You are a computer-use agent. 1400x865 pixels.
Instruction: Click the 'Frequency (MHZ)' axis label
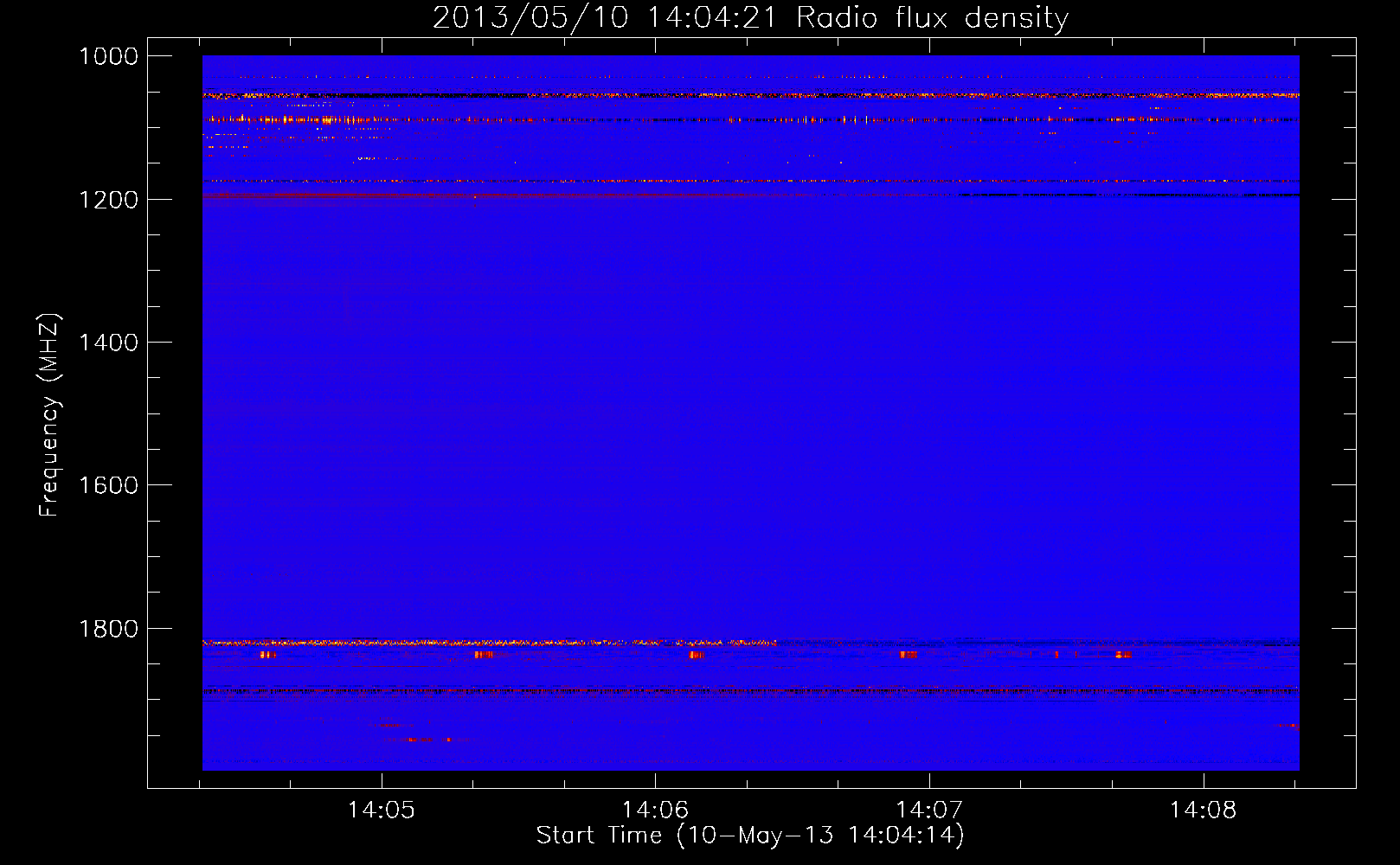(x=50, y=415)
